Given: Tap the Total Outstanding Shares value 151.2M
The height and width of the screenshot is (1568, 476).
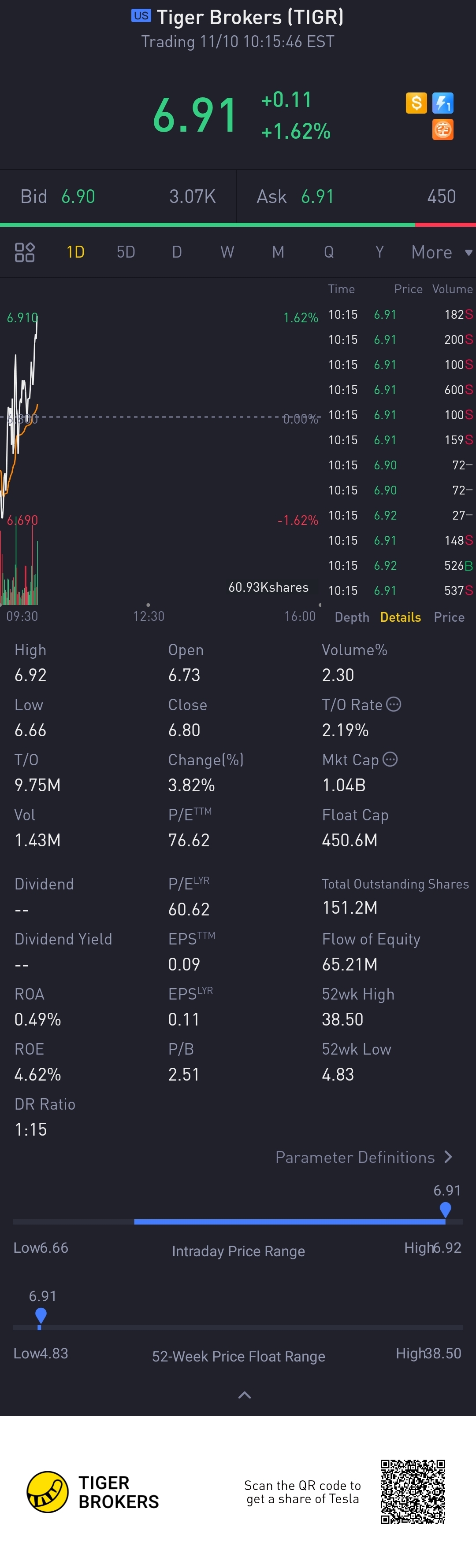Looking at the screenshot, I should (350, 908).
